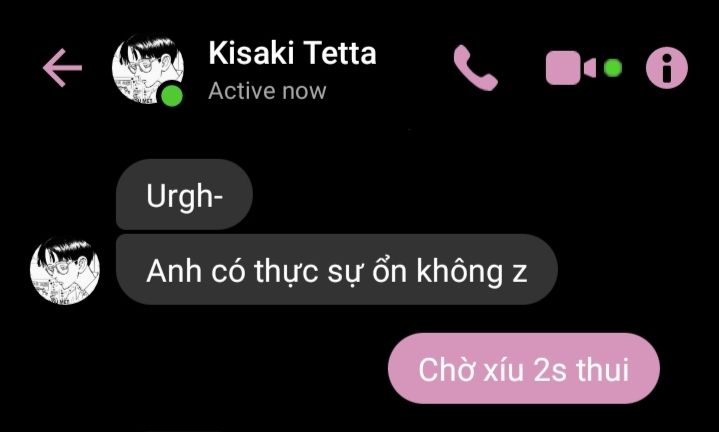Click the word Anh in the gray bubble

[174, 271]
